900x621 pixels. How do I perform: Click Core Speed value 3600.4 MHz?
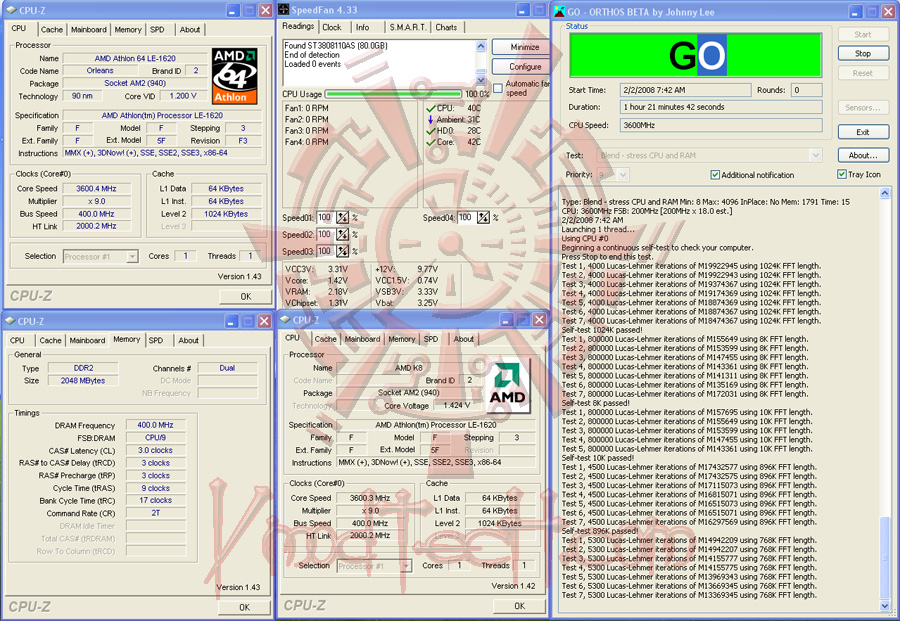point(96,188)
